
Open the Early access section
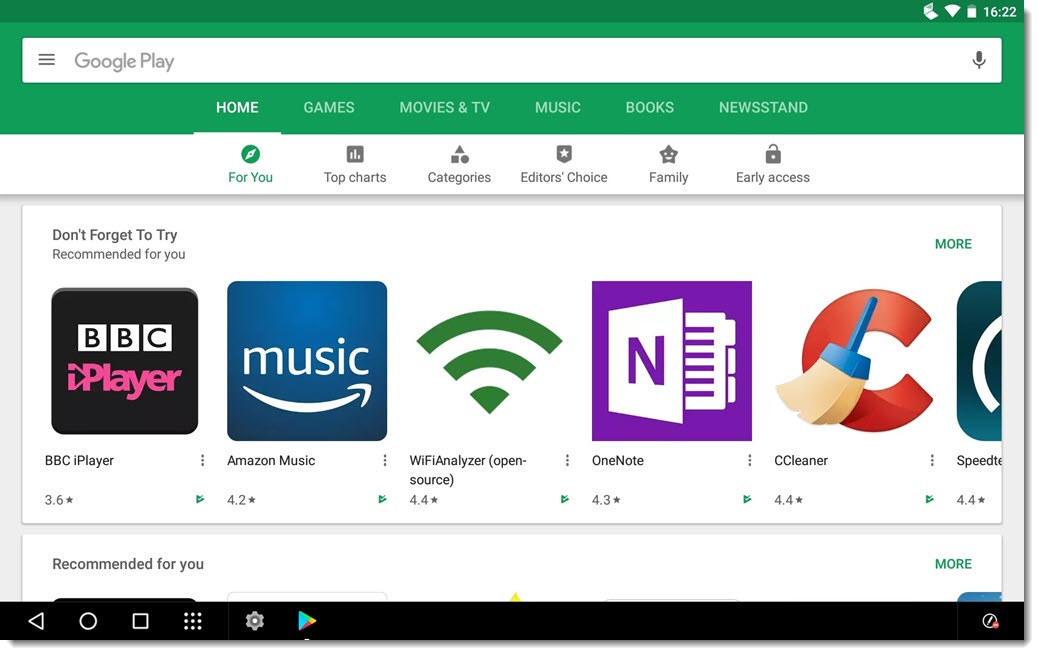point(772,163)
